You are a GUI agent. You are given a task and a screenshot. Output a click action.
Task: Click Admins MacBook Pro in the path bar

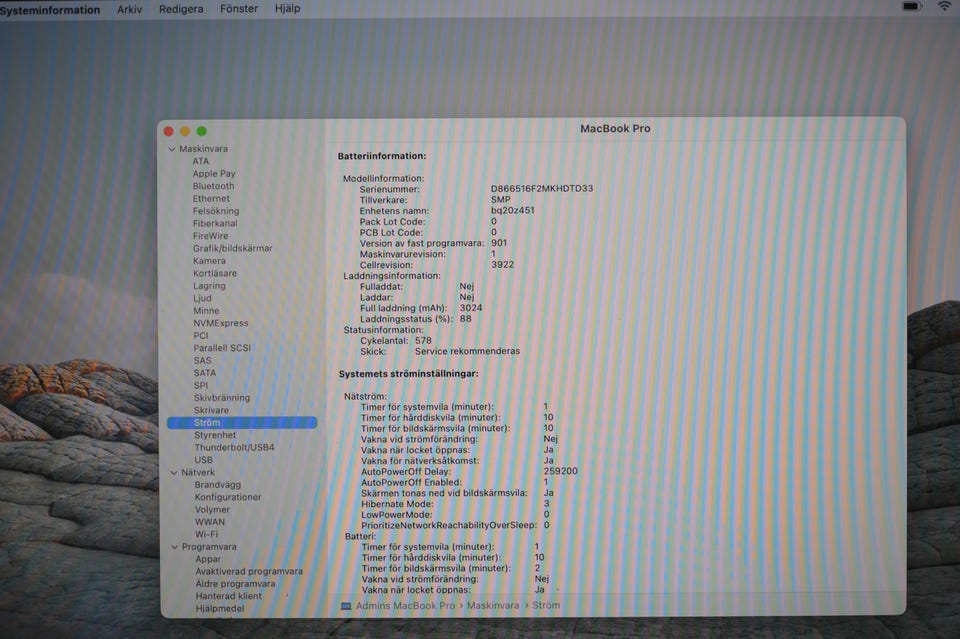(x=405, y=605)
